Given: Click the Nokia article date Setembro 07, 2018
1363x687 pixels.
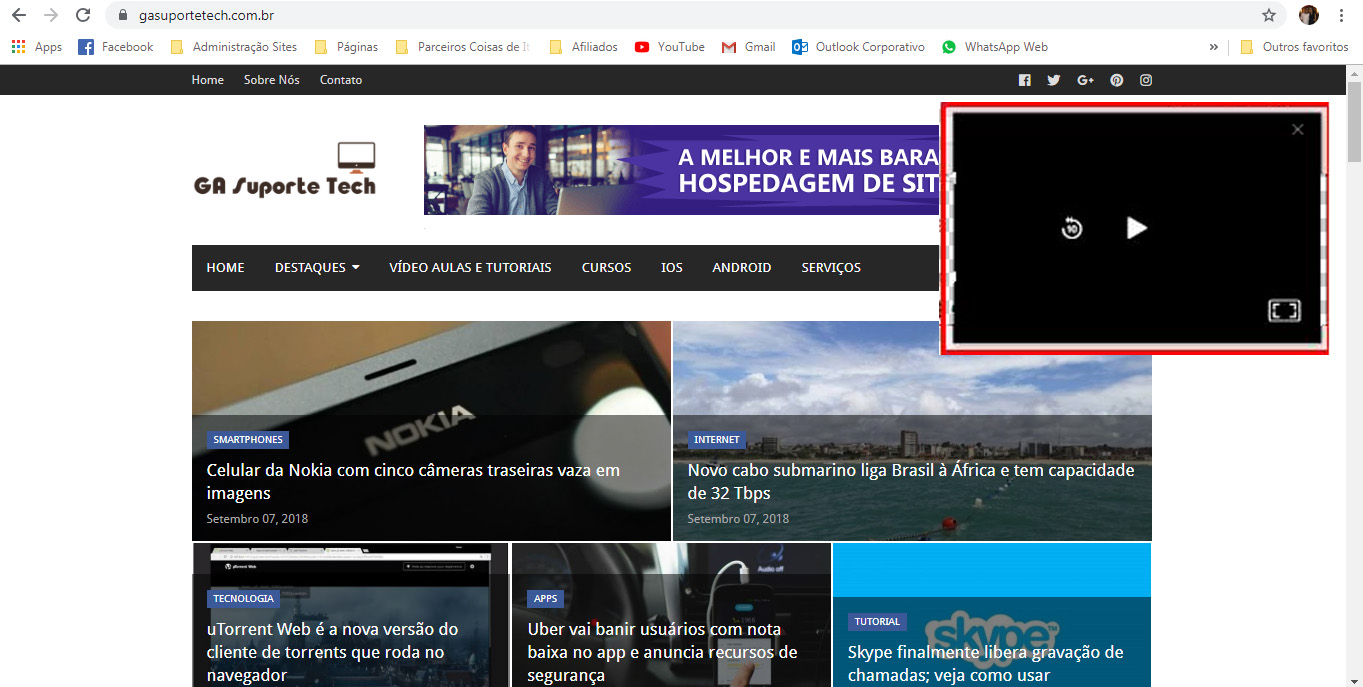Looking at the screenshot, I should [x=257, y=519].
